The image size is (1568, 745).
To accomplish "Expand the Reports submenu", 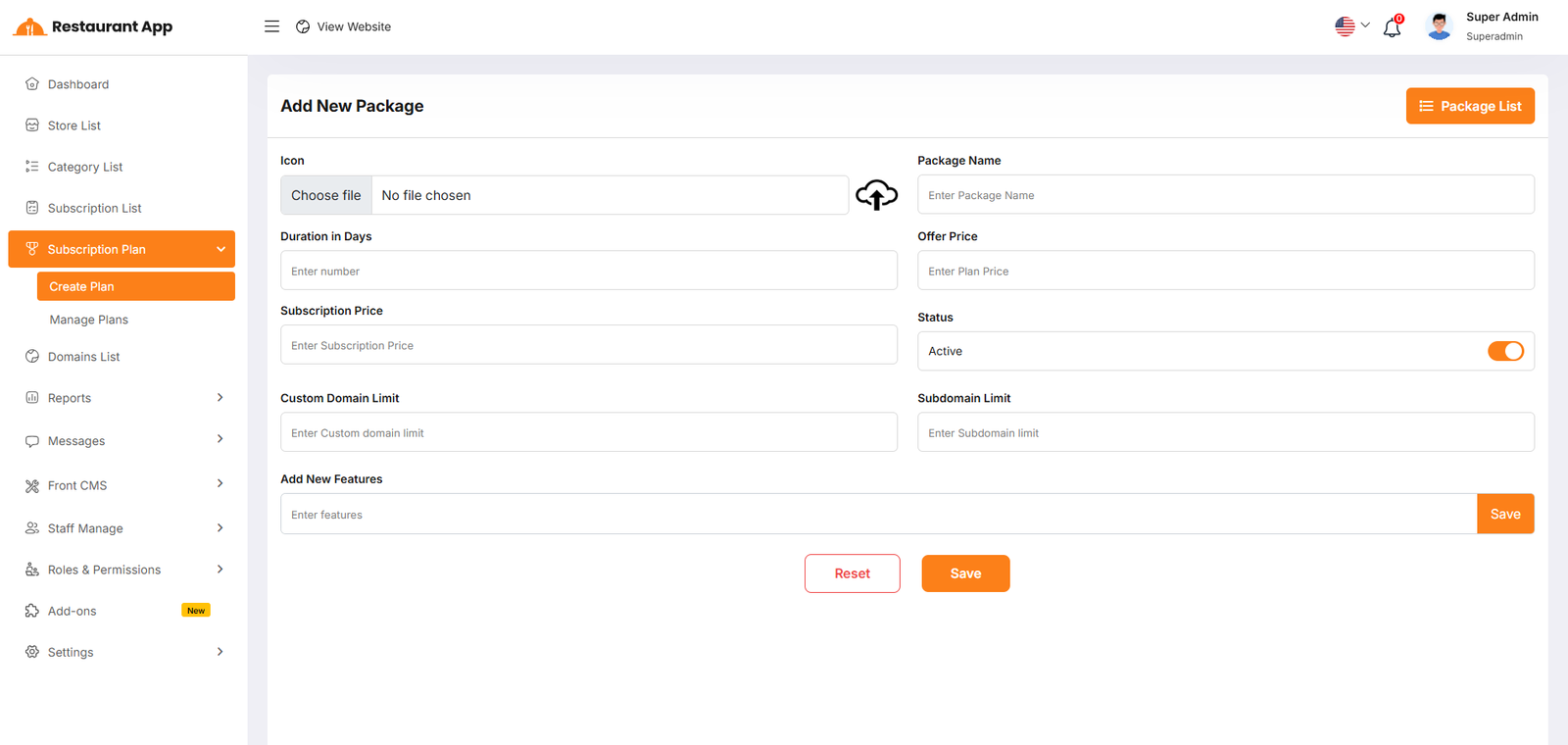I will pos(220,398).
